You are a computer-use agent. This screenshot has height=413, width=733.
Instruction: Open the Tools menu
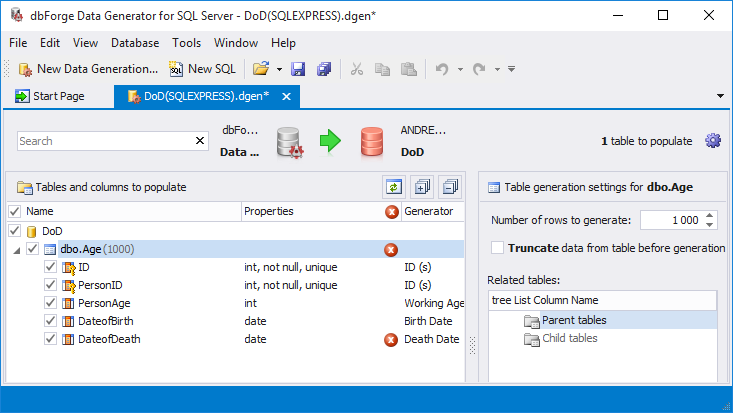[x=187, y=43]
